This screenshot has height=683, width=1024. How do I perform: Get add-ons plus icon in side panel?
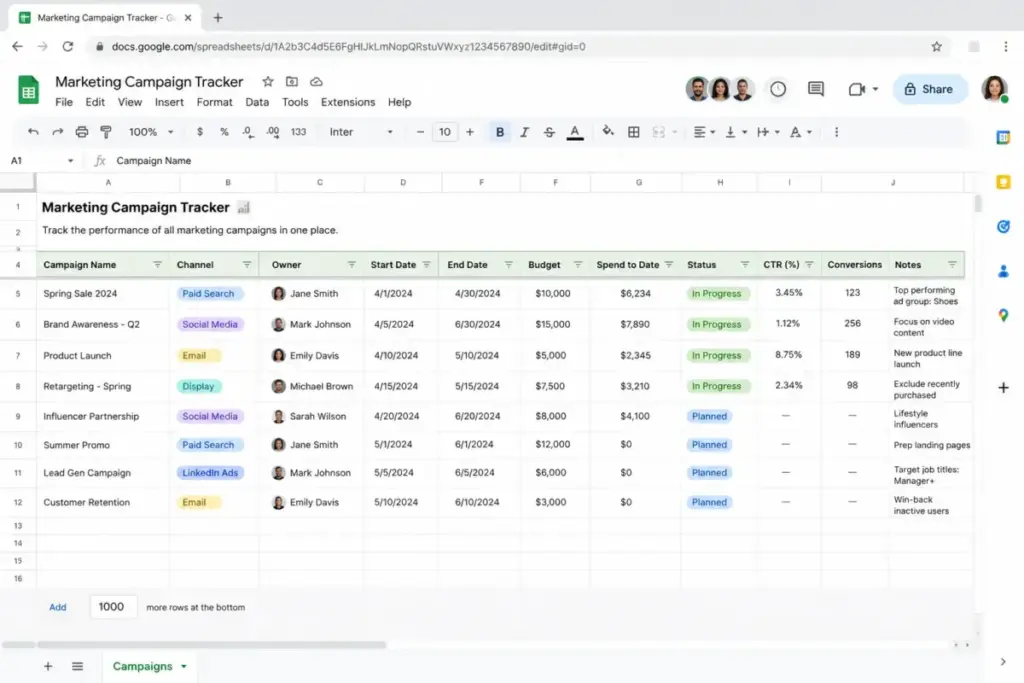click(x=1003, y=387)
